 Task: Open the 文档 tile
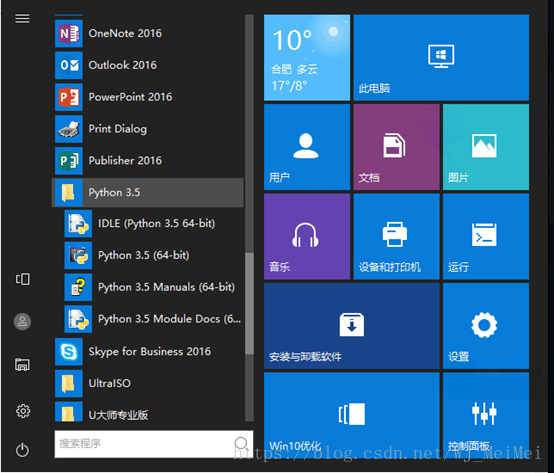tap(396, 147)
